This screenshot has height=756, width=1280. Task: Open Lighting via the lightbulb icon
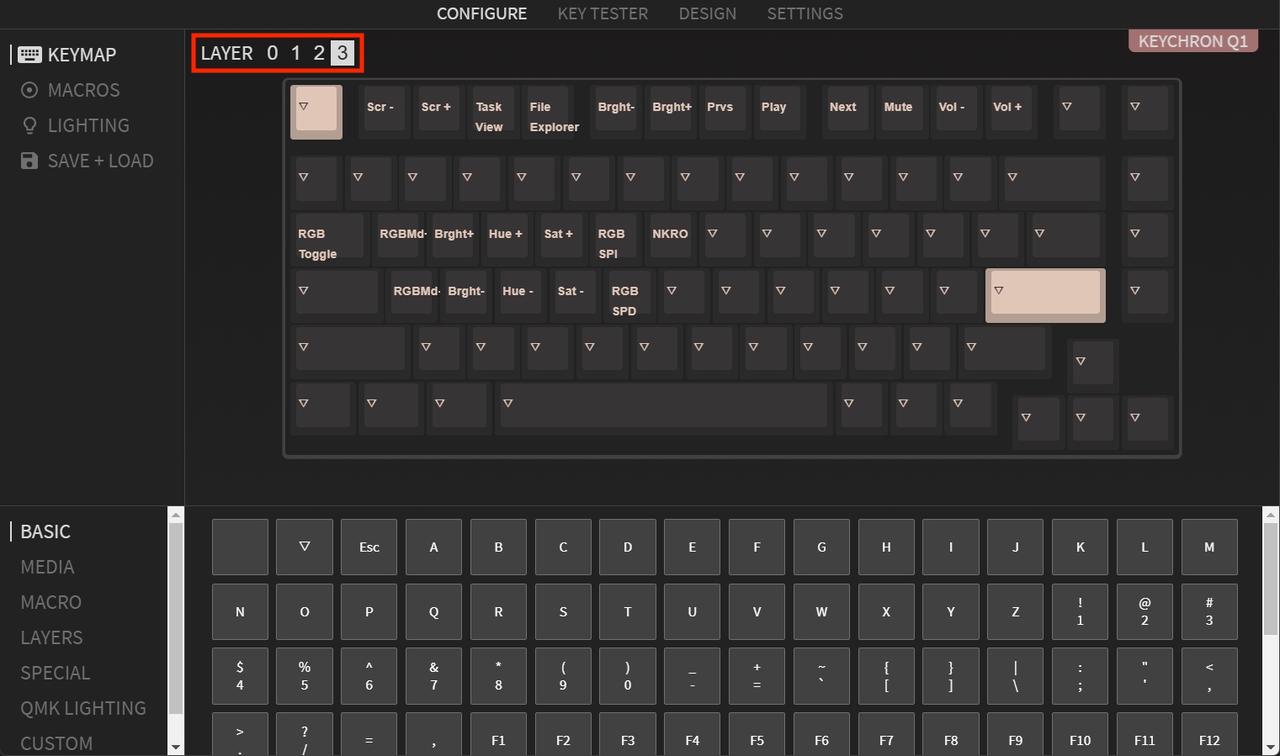click(x=30, y=125)
